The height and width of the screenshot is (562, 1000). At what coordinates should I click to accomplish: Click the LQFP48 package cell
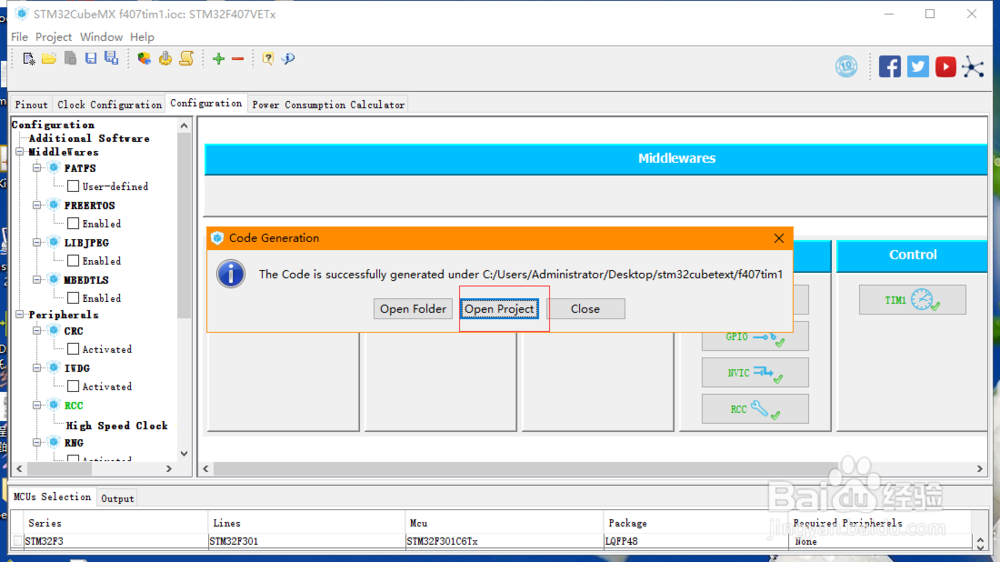coord(696,541)
